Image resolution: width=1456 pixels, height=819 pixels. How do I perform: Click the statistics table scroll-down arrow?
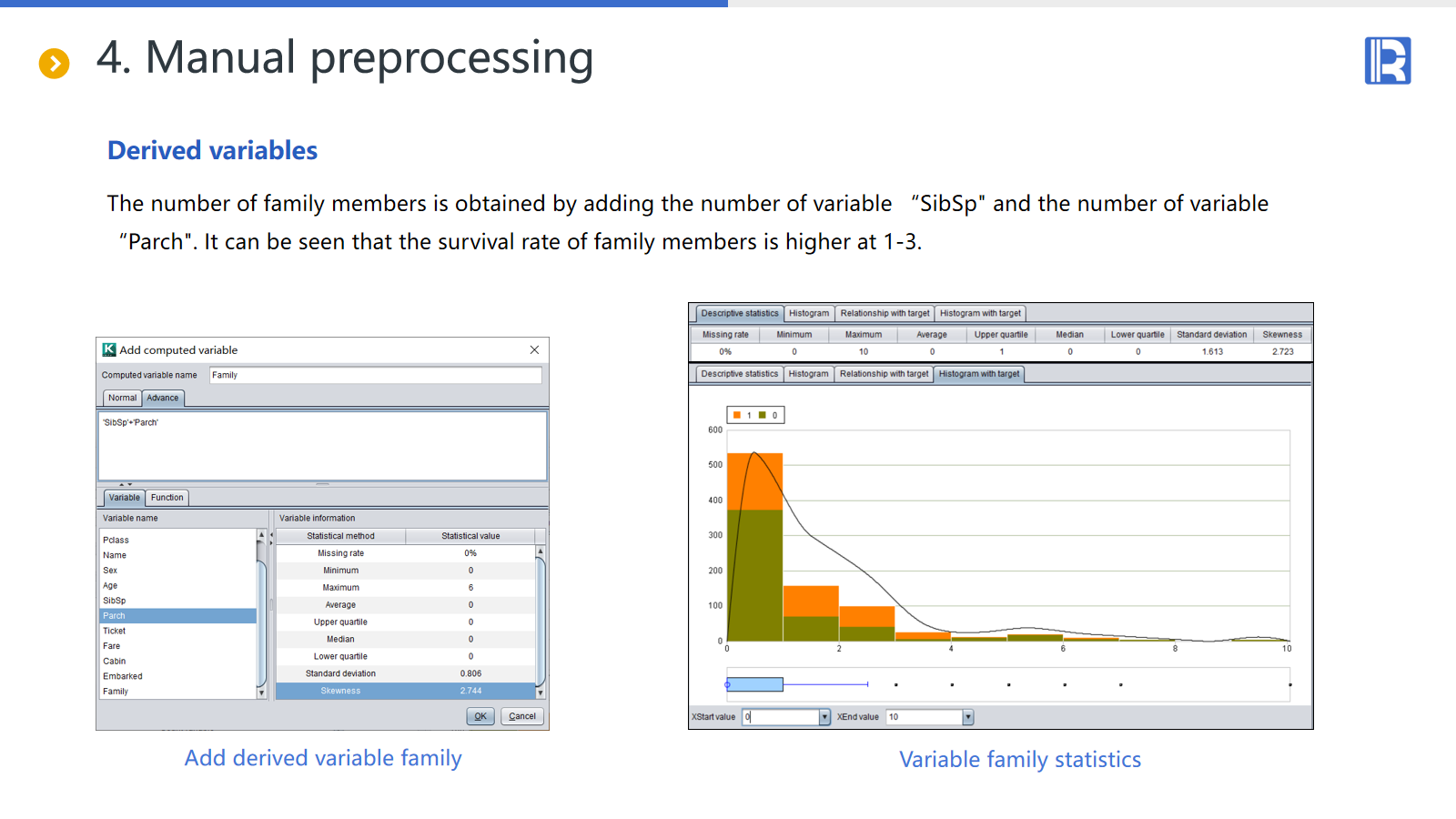[540, 693]
